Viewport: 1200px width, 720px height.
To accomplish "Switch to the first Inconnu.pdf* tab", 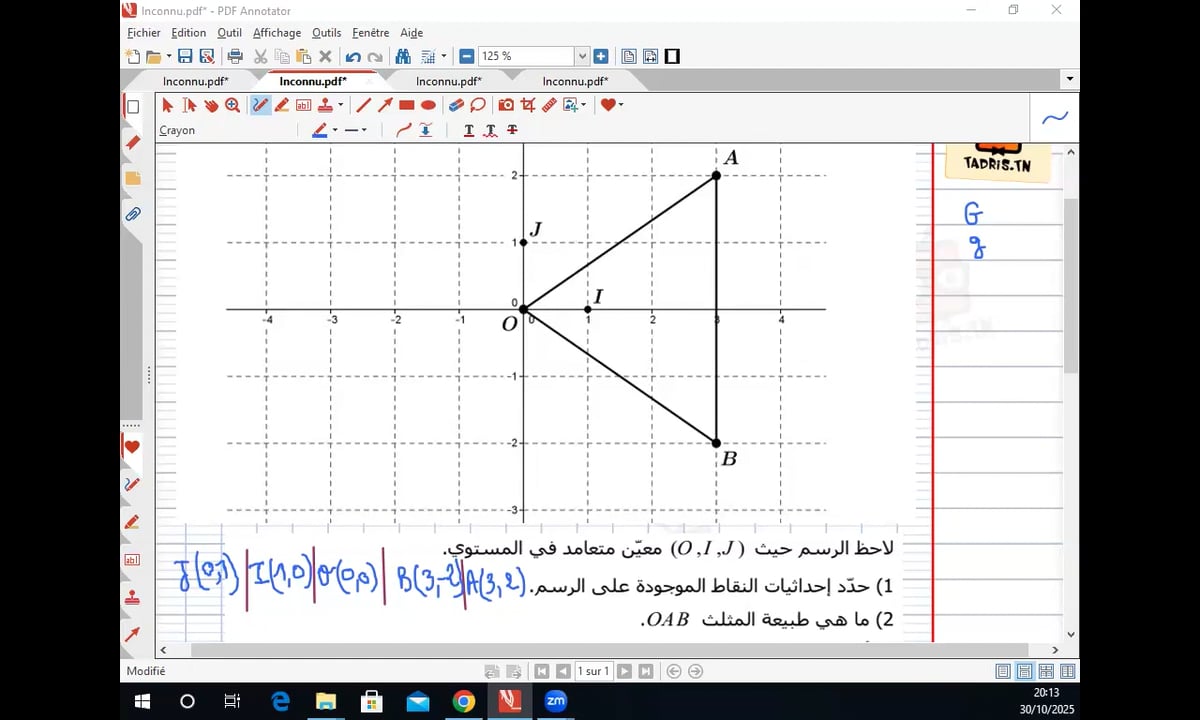I will (x=196, y=82).
